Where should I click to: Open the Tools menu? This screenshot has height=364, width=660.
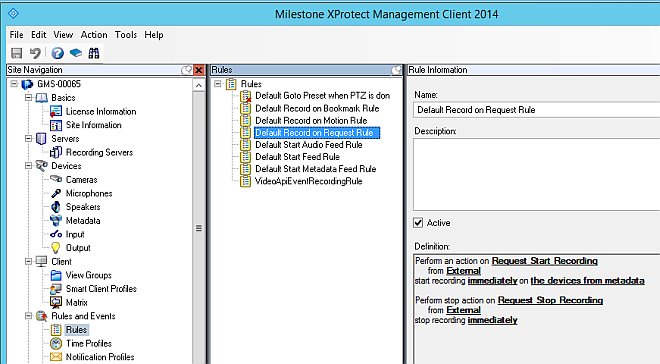tap(126, 35)
